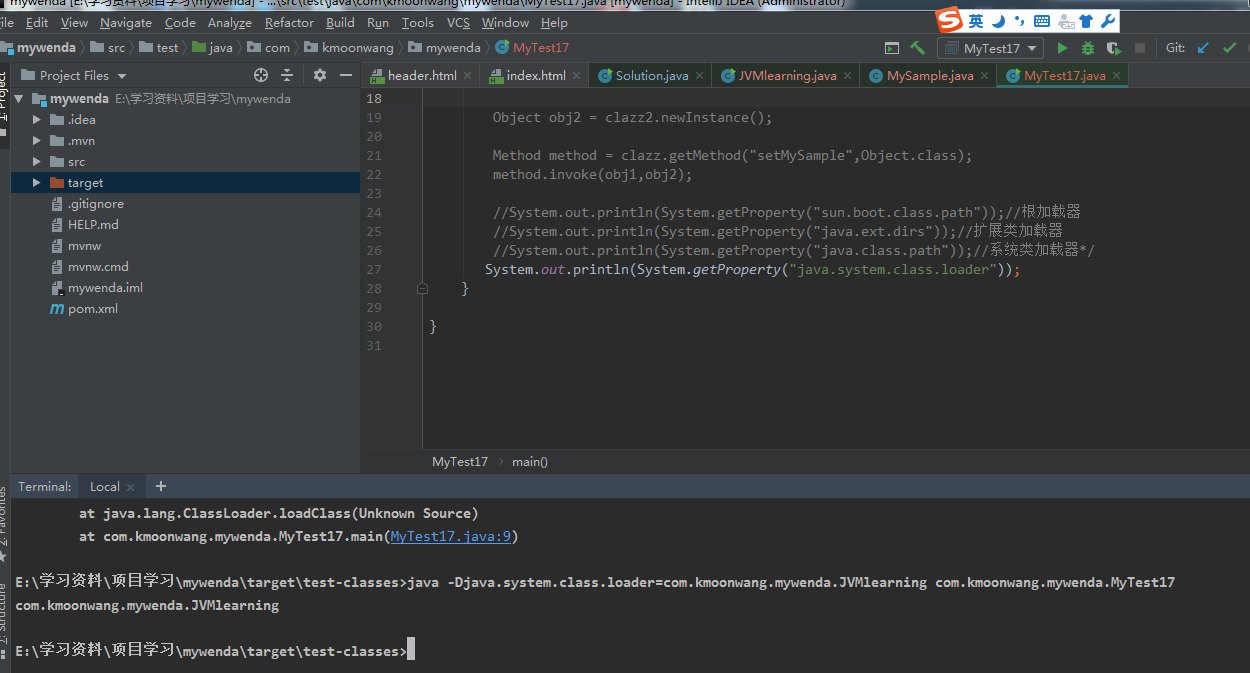The width and height of the screenshot is (1250, 673).
Task: Start debugging with the green bug icon
Action: tap(1088, 48)
